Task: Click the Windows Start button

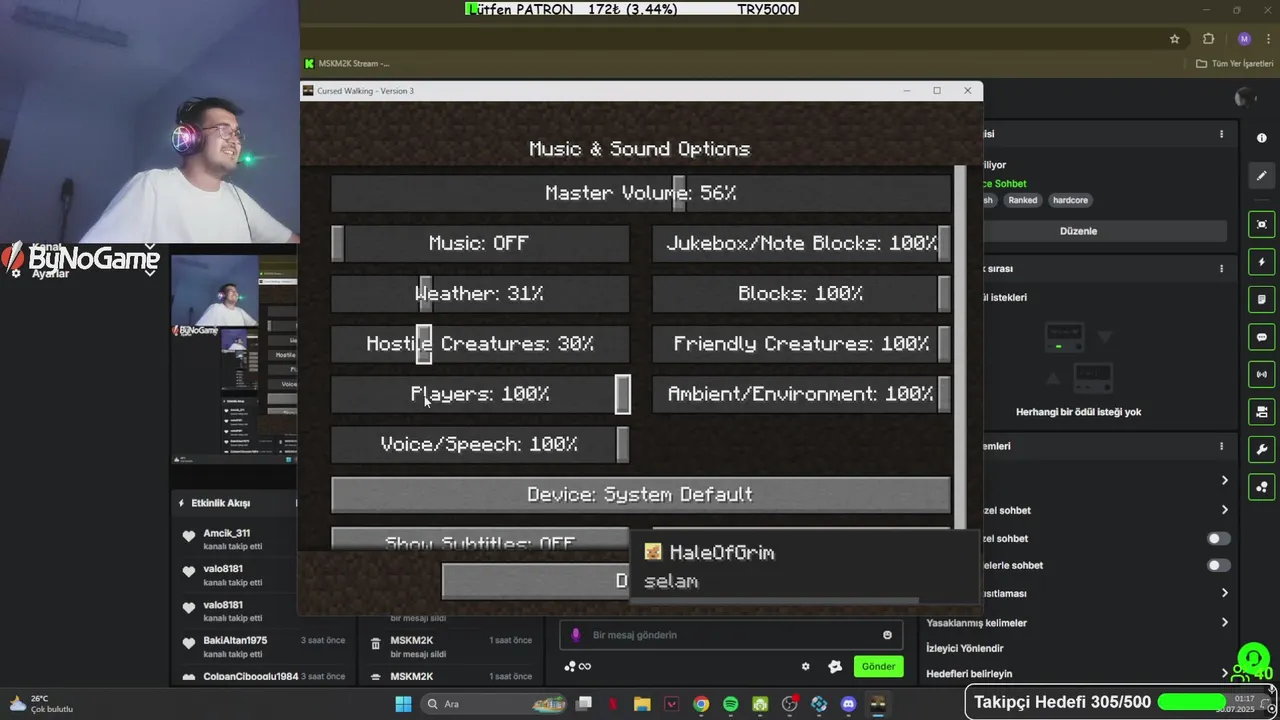Action: [403, 704]
